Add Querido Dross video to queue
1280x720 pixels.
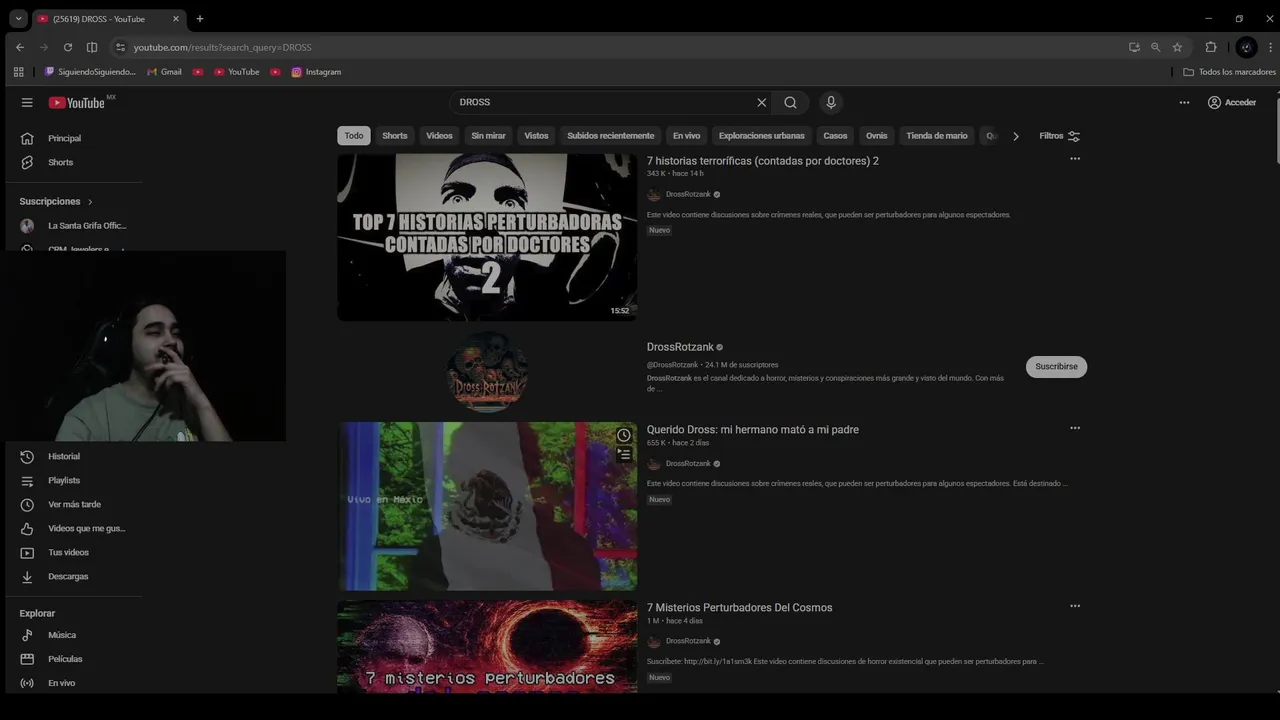click(x=624, y=454)
